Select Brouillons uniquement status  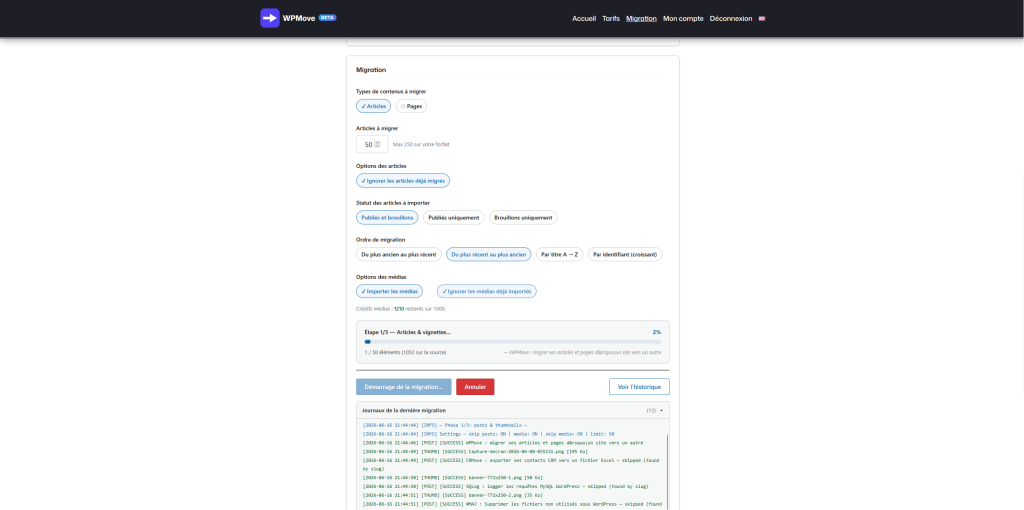pyautogui.click(x=523, y=217)
